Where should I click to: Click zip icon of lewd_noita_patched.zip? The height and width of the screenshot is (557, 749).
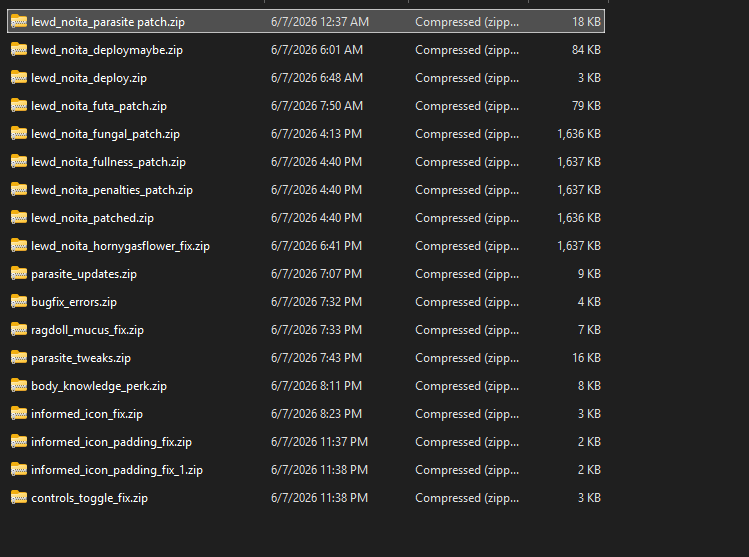[x=19, y=218]
